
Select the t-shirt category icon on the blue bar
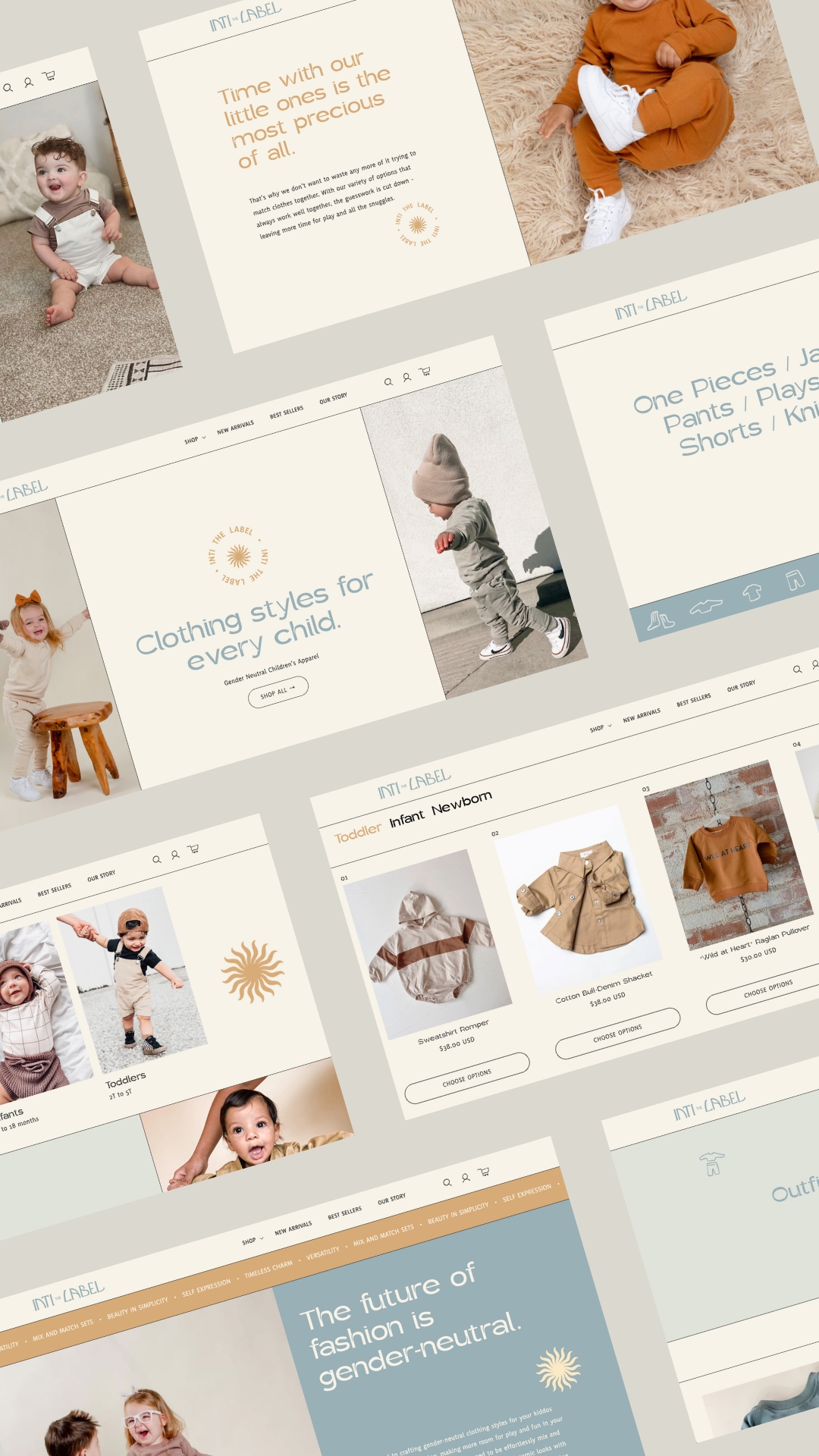(x=752, y=591)
